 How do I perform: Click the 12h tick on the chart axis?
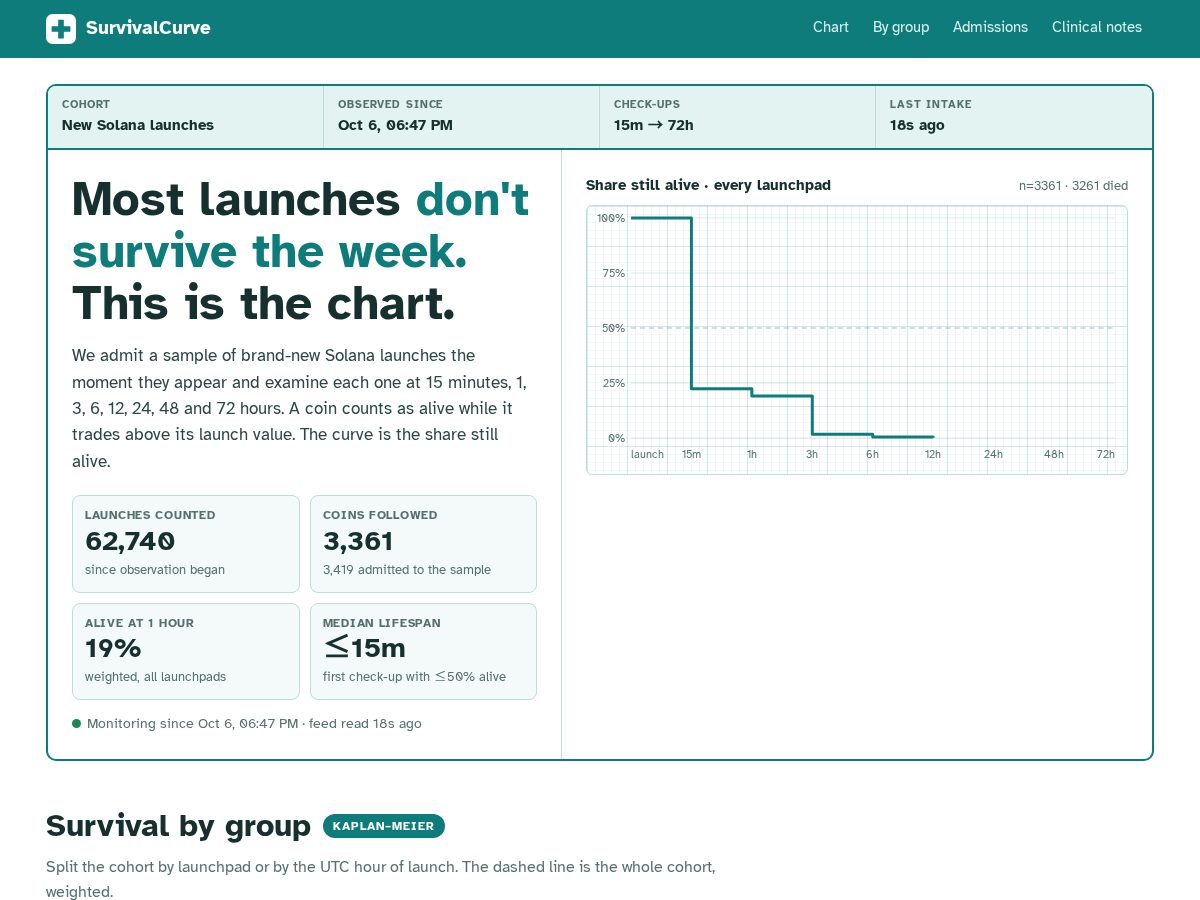pos(933,454)
